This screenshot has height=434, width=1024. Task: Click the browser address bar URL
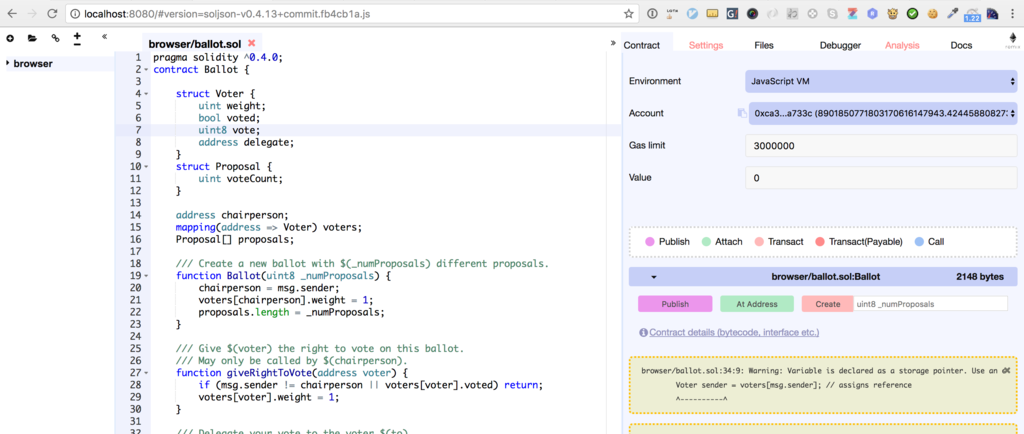229,13
